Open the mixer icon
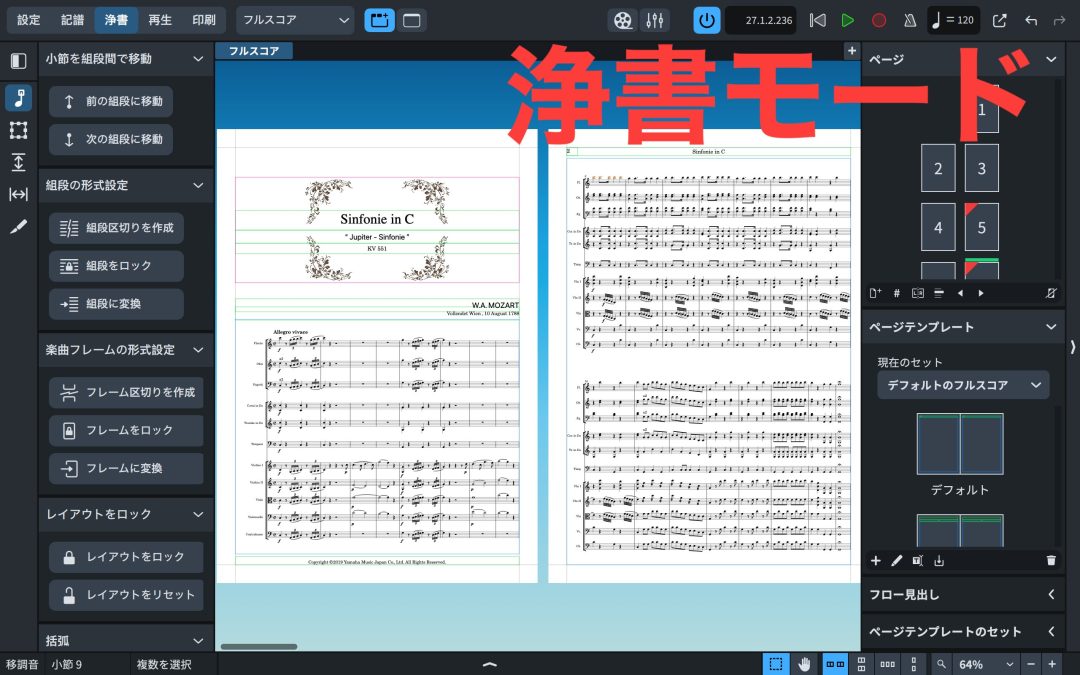1080x675 pixels. (x=654, y=21)
